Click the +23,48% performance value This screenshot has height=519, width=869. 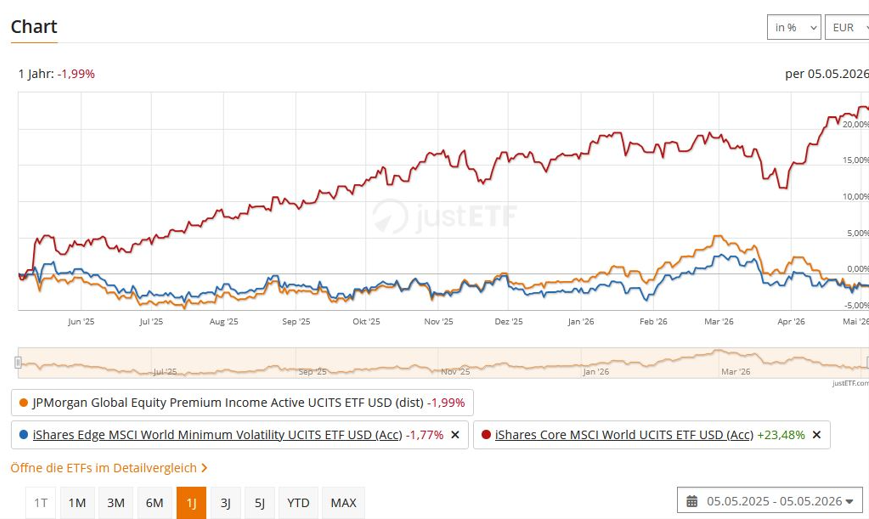(x=781, y=435)
